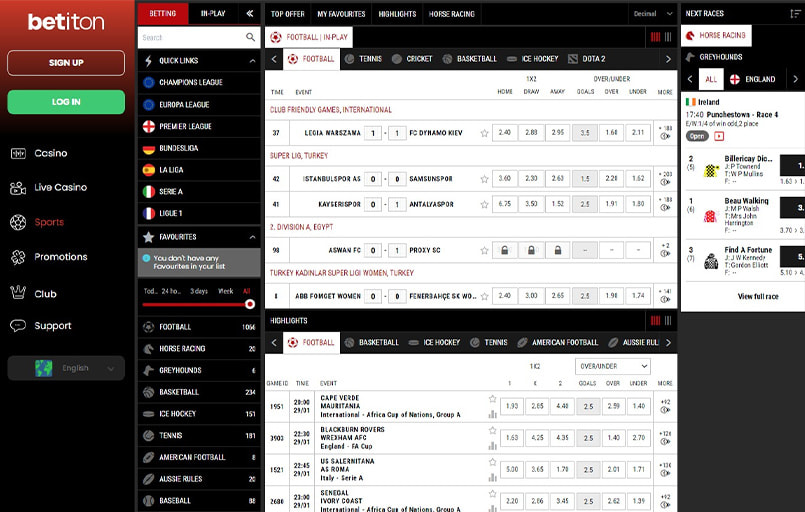Click the Sign Up button
Screen dimensions: 805x512
(x=66, y=63)
